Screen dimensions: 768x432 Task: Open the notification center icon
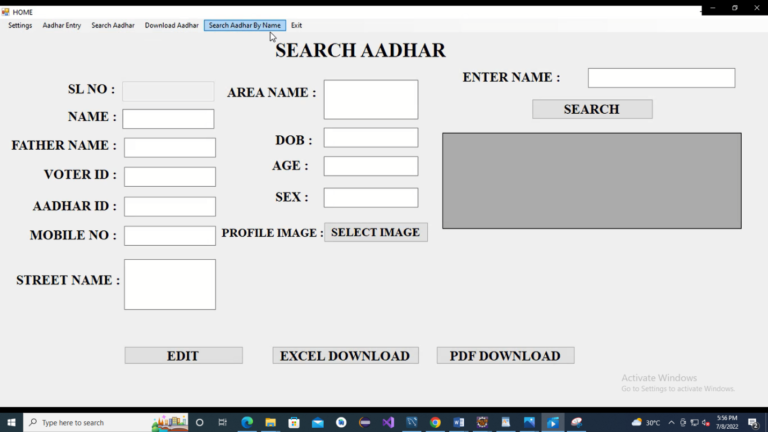pyautogui.click(x=751, y=423)
